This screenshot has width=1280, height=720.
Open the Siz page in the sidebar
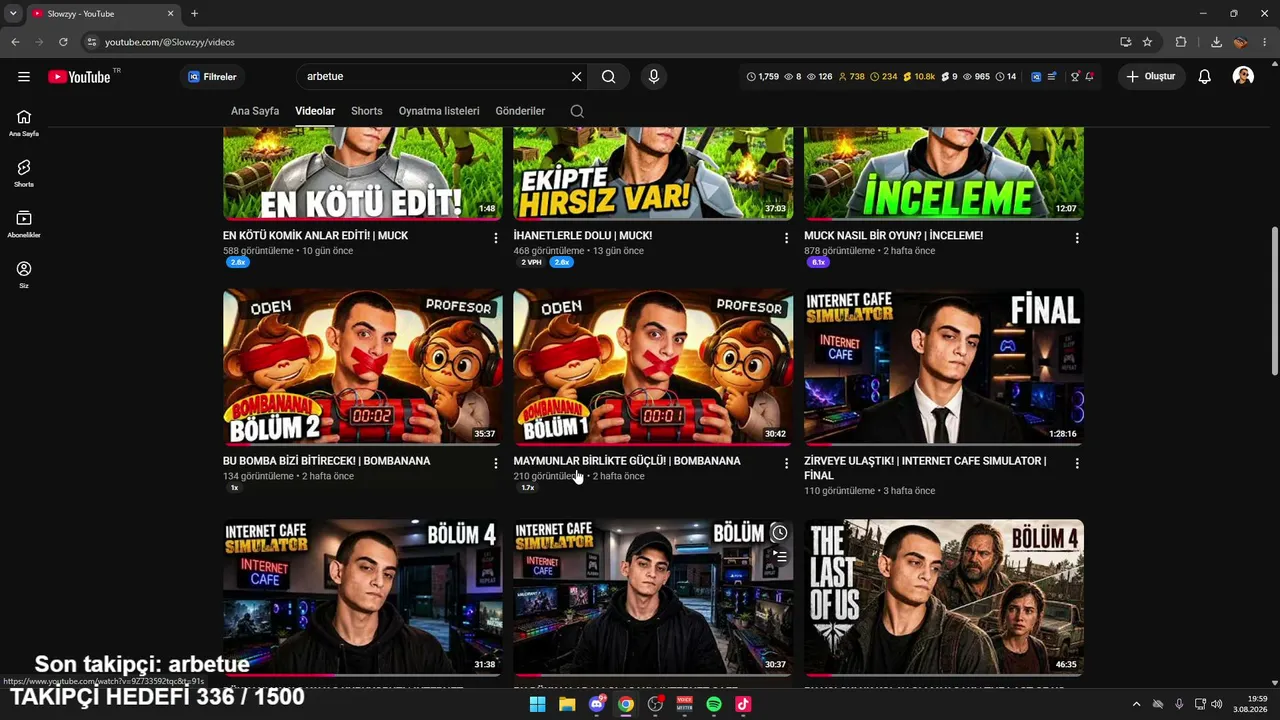coord(24,275)
